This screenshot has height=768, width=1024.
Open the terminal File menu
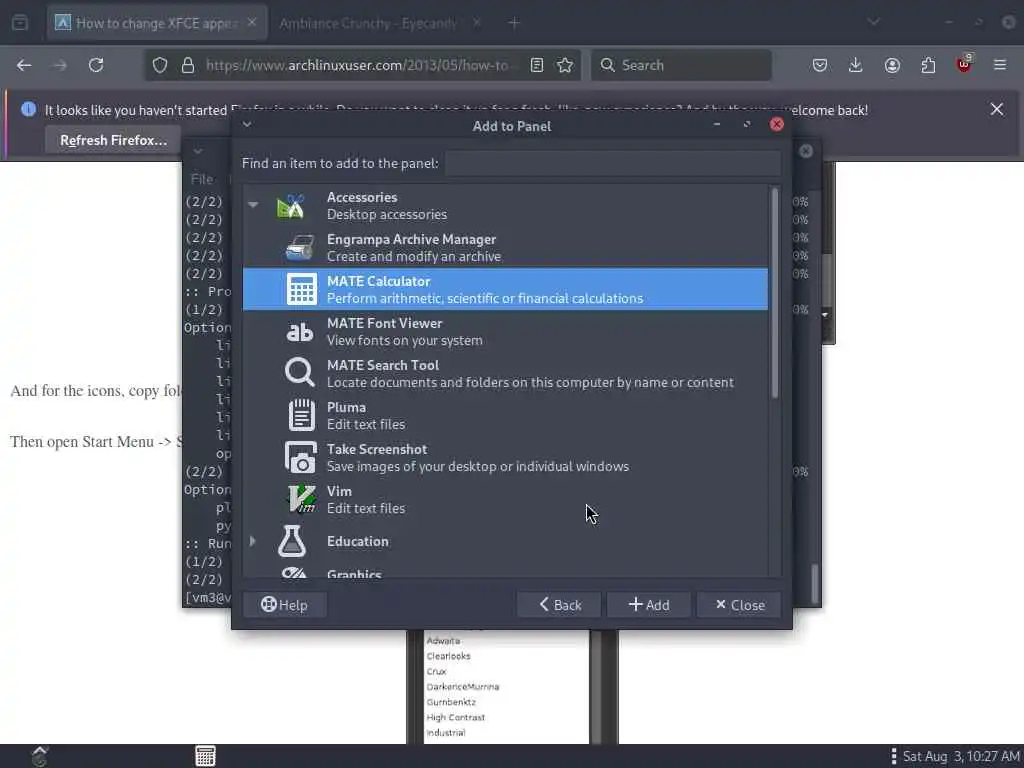pyautogui.click(x=202, y=178)
